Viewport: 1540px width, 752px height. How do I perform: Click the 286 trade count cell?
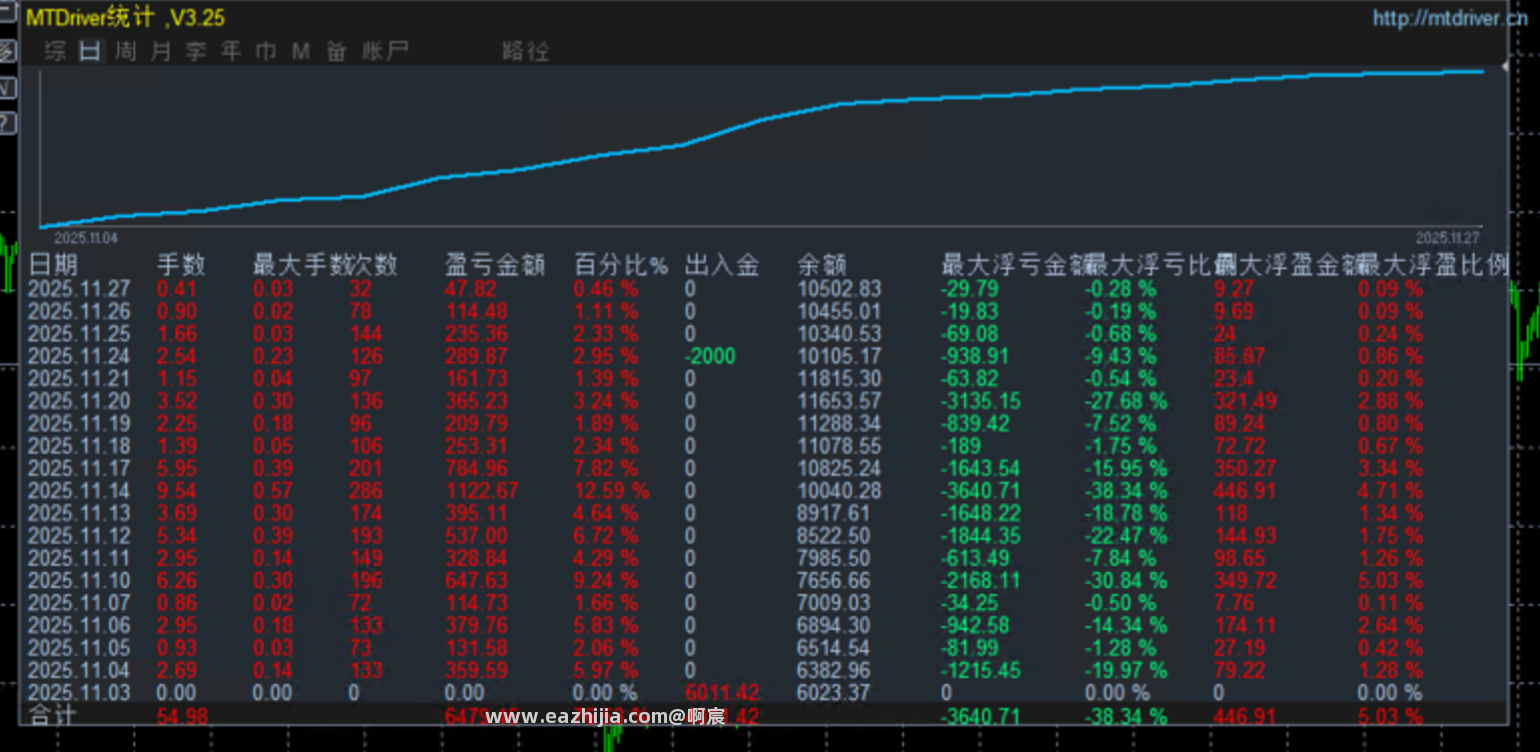366,491
